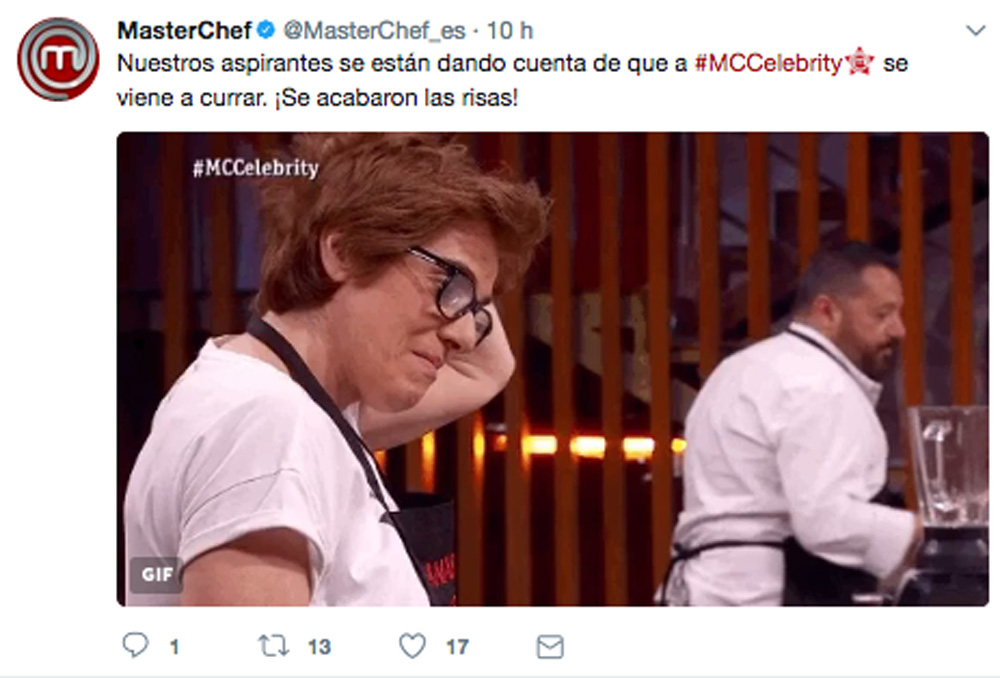
Task: Click the GIF badge label
Action: (157, 574)
